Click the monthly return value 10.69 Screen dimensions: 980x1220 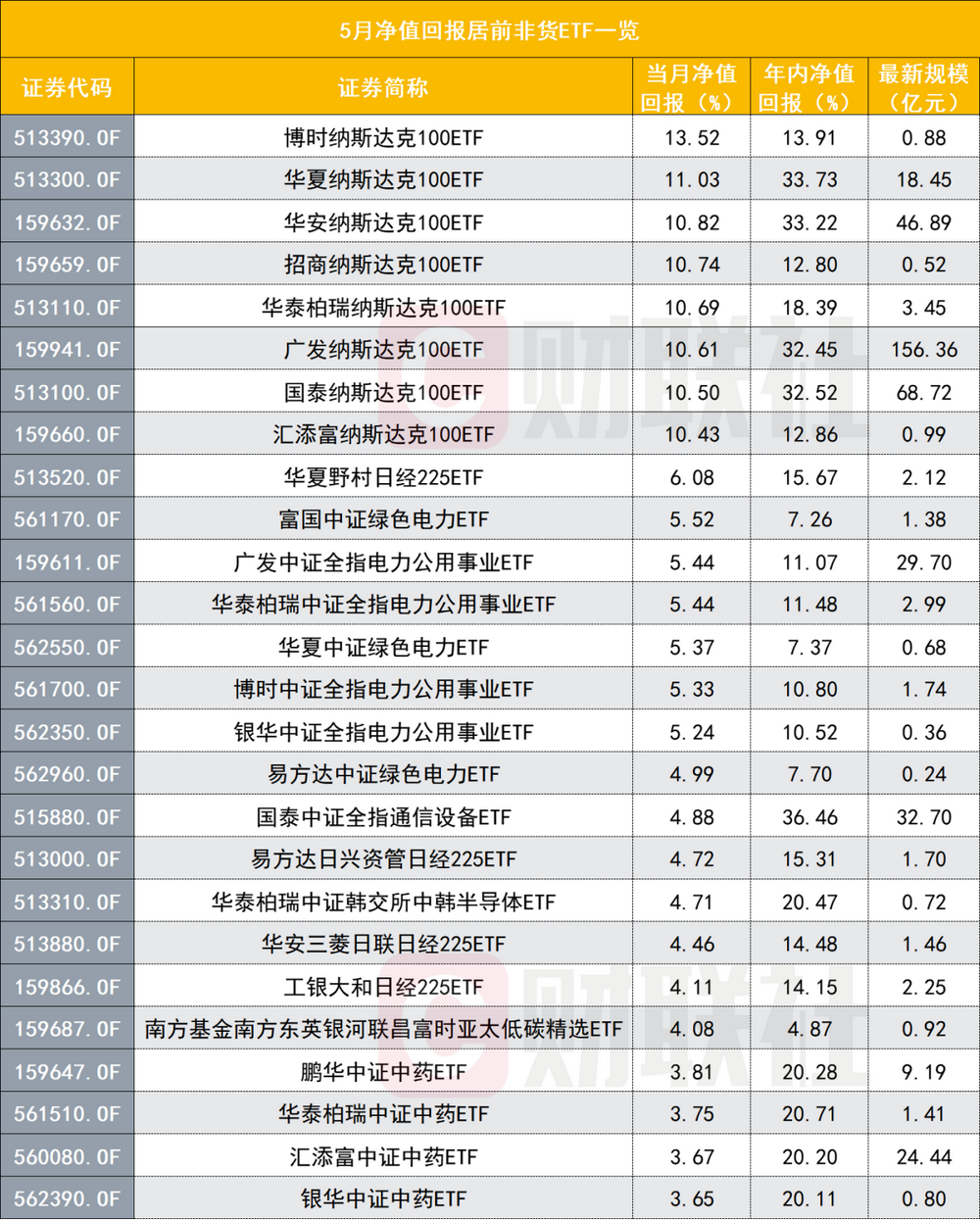click(692, 308)
